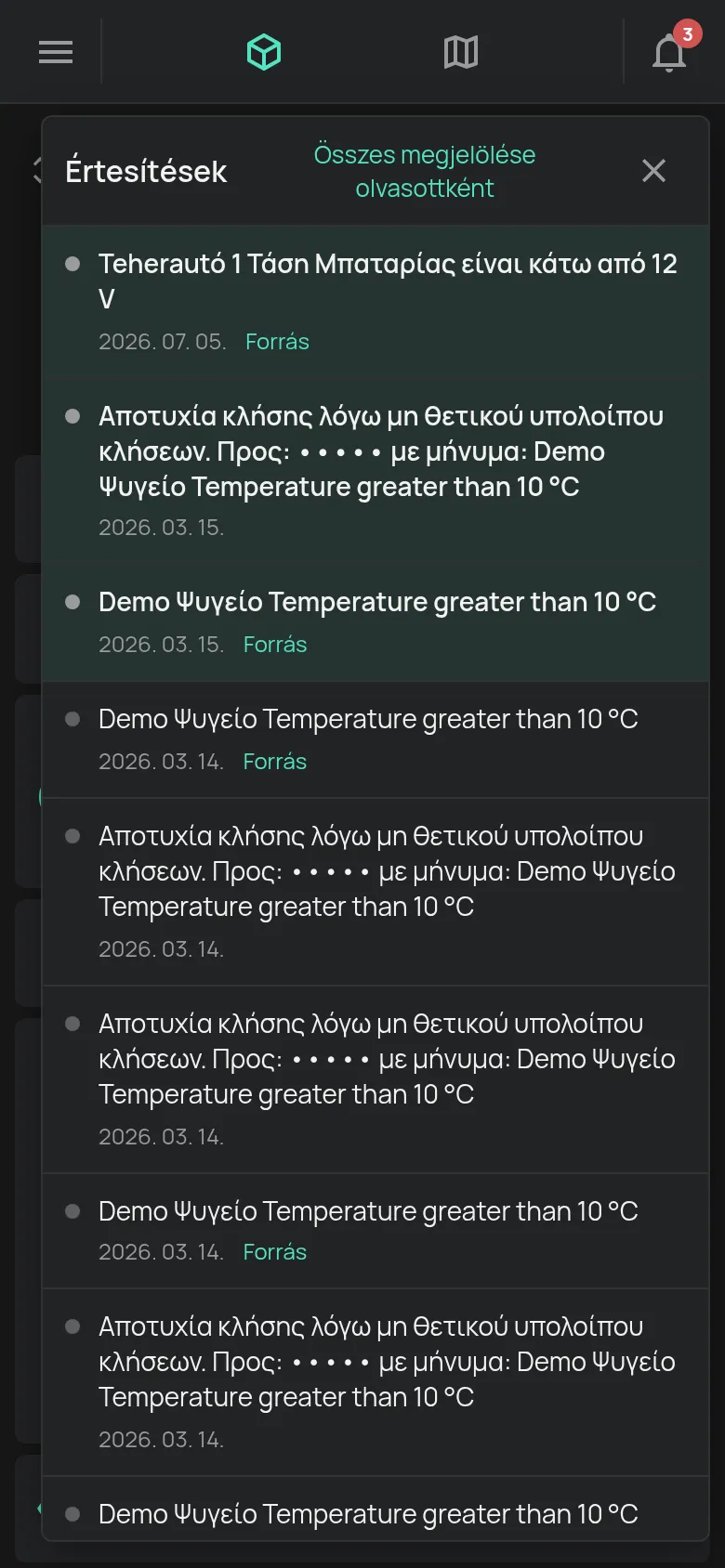Toggle unread dot of first Αποτυχία κλήσης notification

coord(72,416)
